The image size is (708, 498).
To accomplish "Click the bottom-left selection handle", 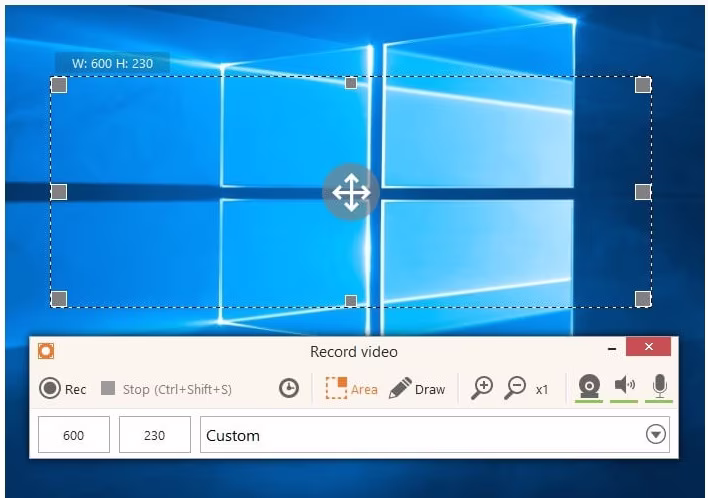I will 59,298.
